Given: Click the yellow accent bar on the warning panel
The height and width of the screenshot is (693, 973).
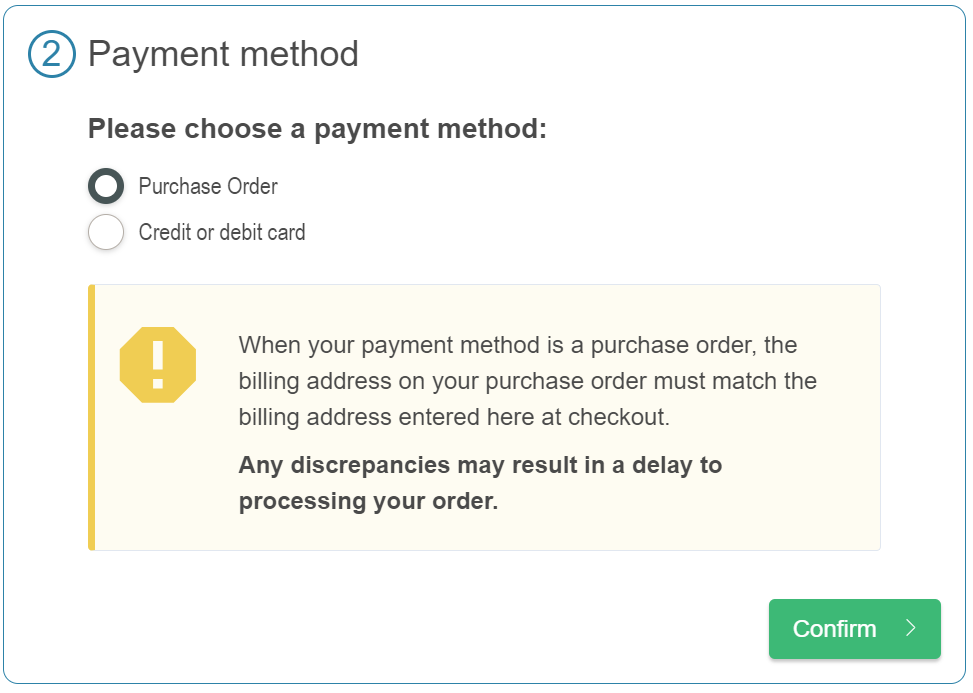Looking at the screenshot, I should (91, 417).
